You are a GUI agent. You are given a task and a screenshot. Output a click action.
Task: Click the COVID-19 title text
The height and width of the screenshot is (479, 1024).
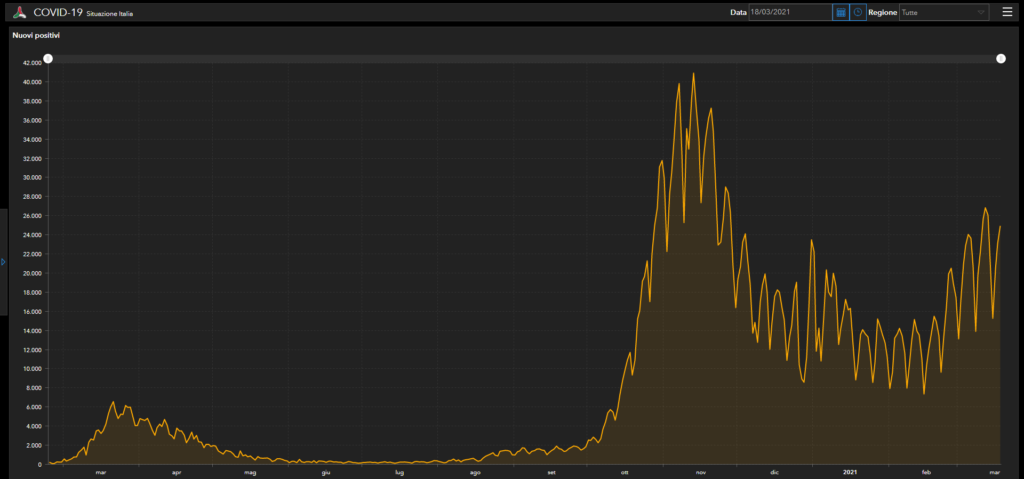(58, 12)
